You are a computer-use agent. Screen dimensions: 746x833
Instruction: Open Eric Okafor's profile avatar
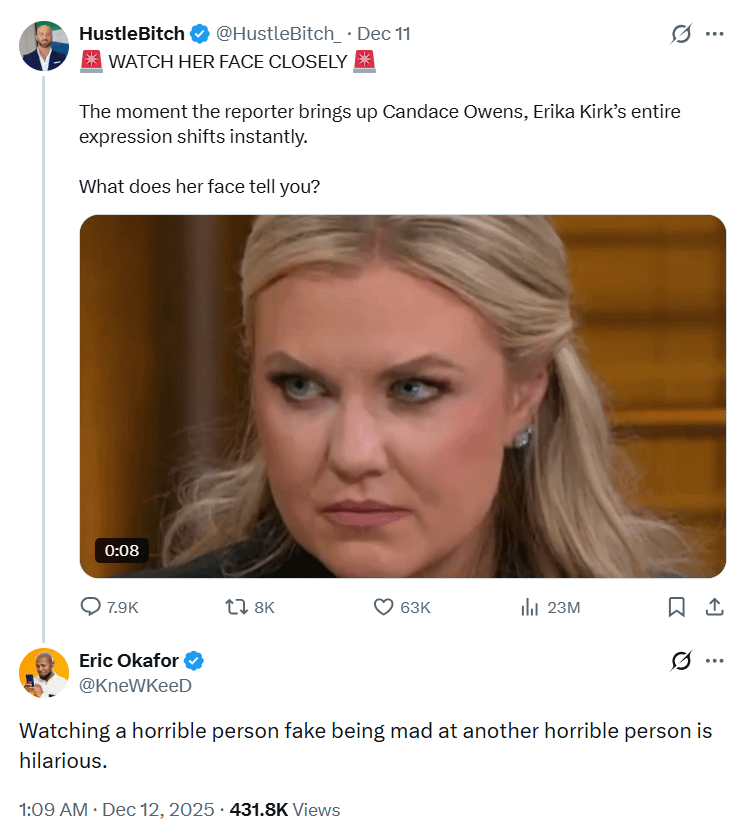pos(44,672)
